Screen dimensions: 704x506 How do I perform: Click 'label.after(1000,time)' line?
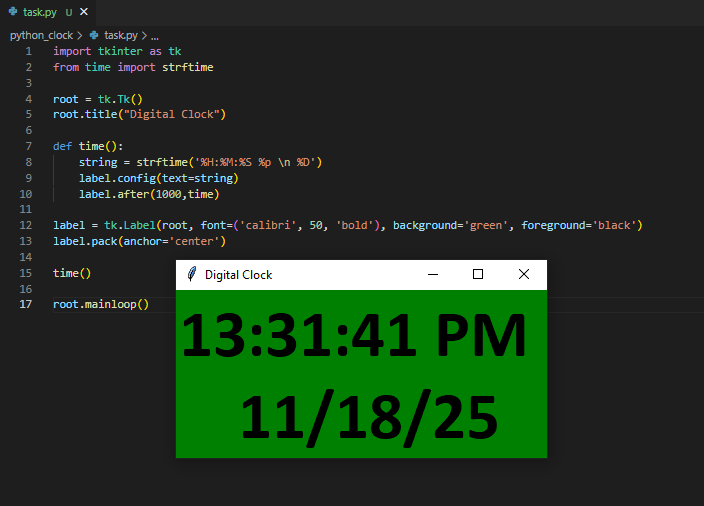coord(149,194)
